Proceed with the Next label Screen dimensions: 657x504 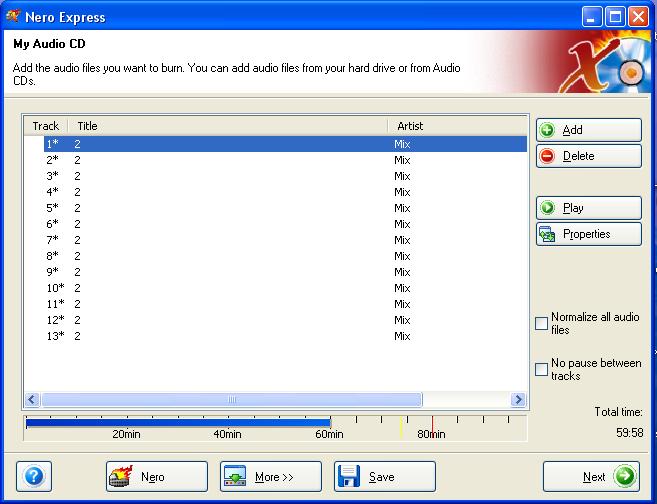click(594, 477)
